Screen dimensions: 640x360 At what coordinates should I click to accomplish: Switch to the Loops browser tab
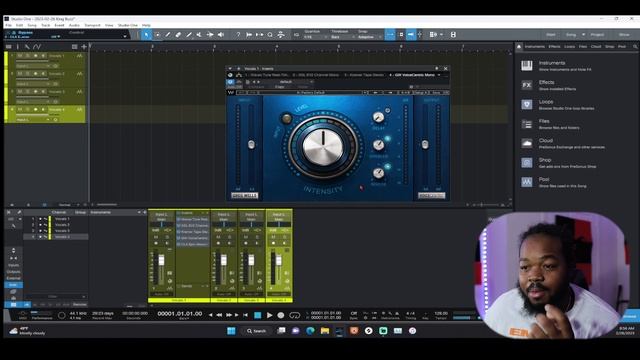click(569, 47)
